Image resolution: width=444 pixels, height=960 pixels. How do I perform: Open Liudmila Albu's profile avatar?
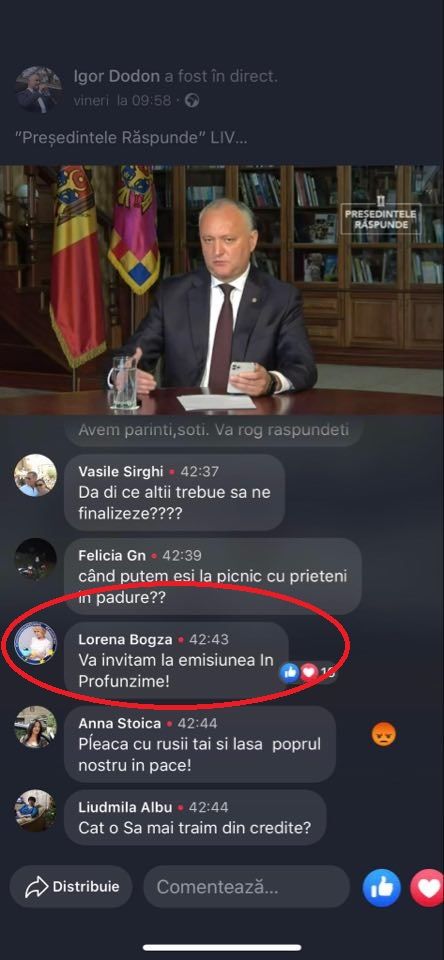(36, 811)
